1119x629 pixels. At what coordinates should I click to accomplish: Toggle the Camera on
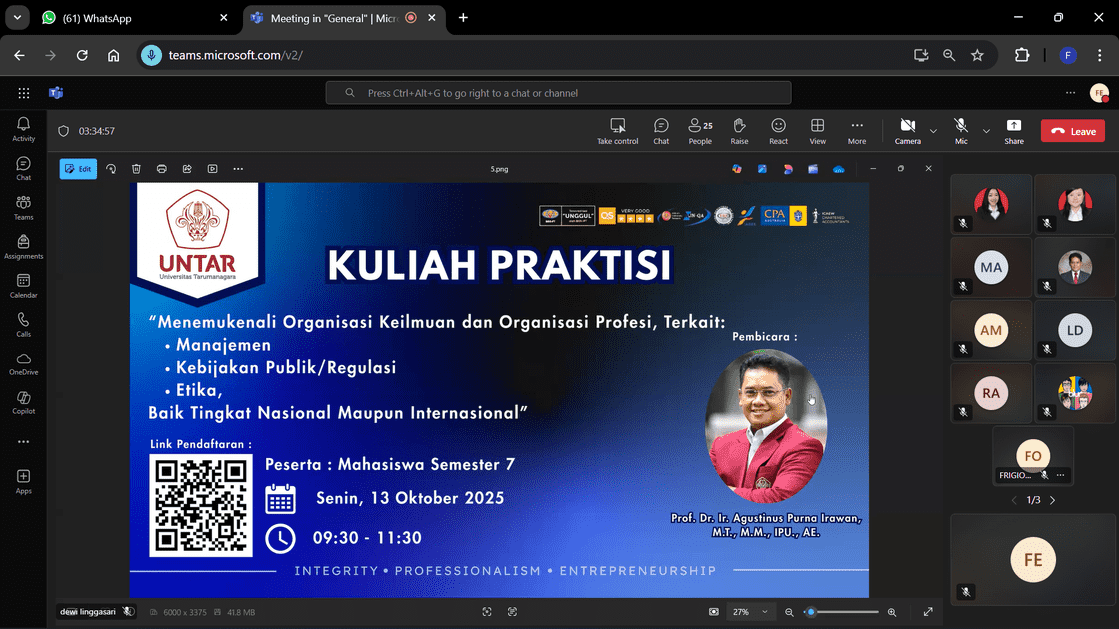[907, 130]
